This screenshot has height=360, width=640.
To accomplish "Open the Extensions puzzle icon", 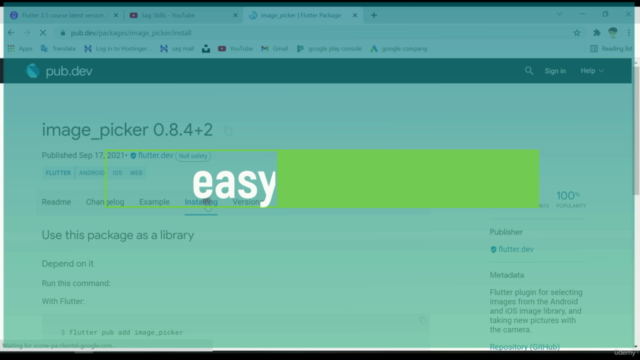I will 597,33.
